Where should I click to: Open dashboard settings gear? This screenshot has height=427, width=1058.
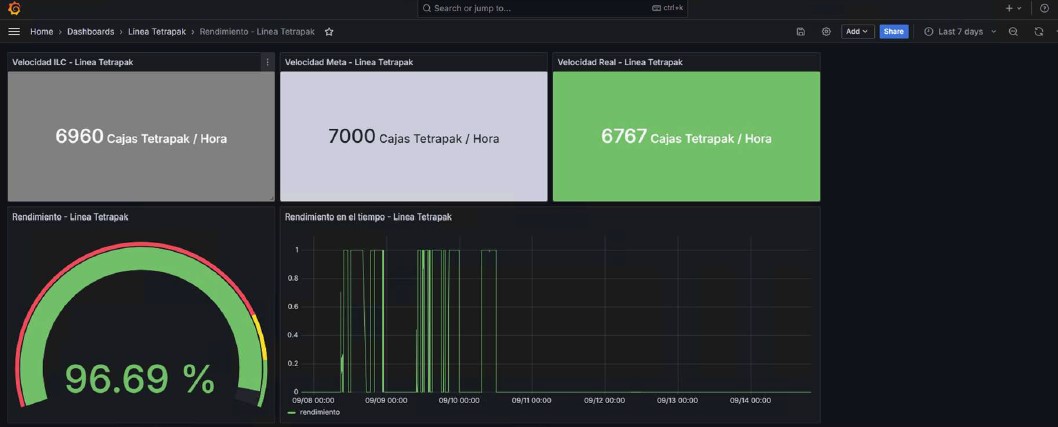826,32
